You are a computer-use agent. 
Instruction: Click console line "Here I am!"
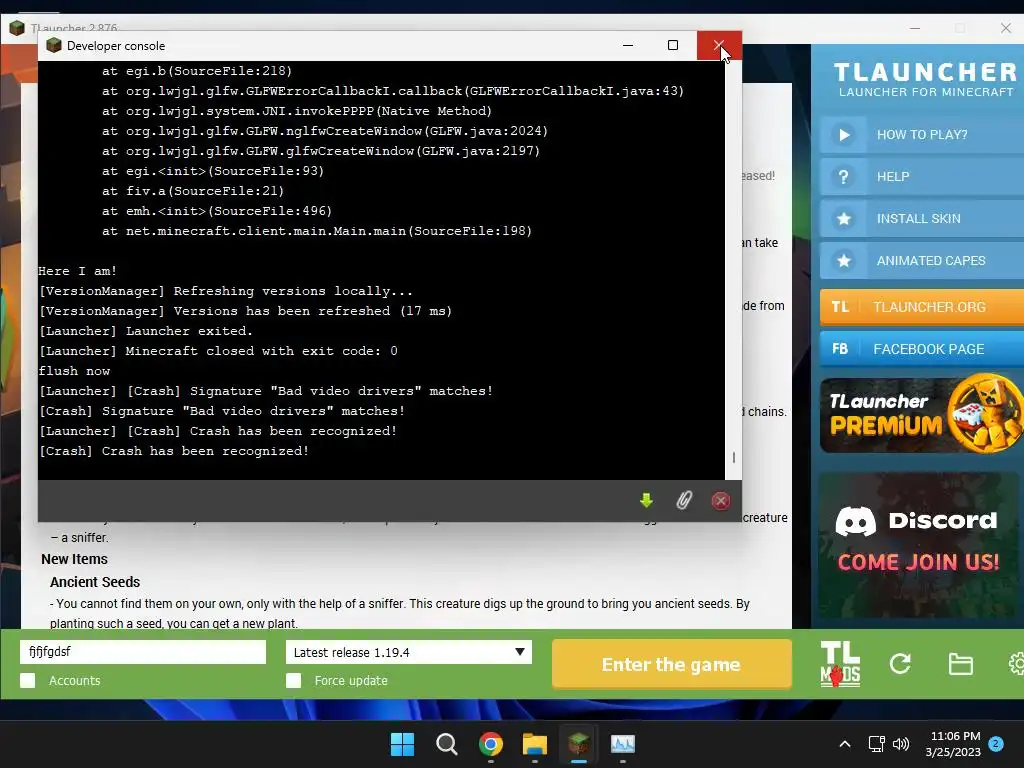(78, 271)
